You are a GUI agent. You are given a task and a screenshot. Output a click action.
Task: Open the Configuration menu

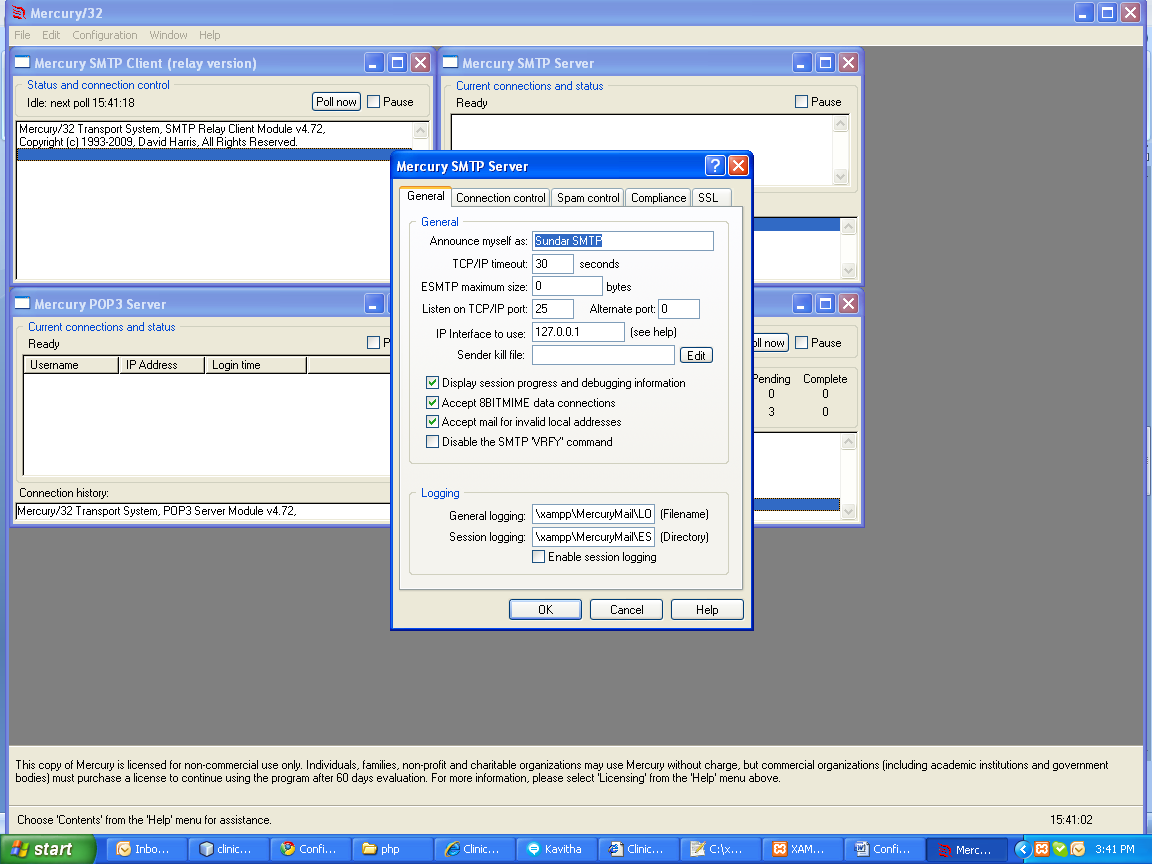tap(104, 34)
